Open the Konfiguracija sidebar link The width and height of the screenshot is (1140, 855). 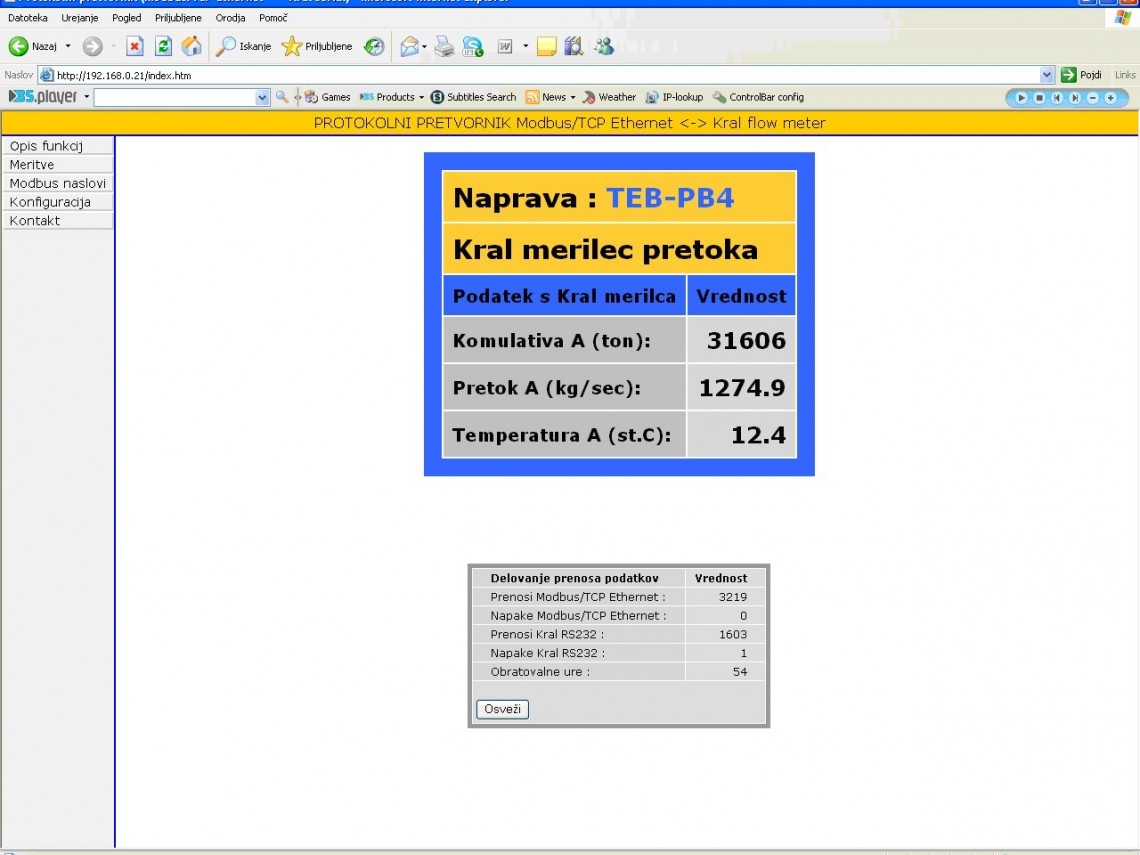tap(50, 202)
